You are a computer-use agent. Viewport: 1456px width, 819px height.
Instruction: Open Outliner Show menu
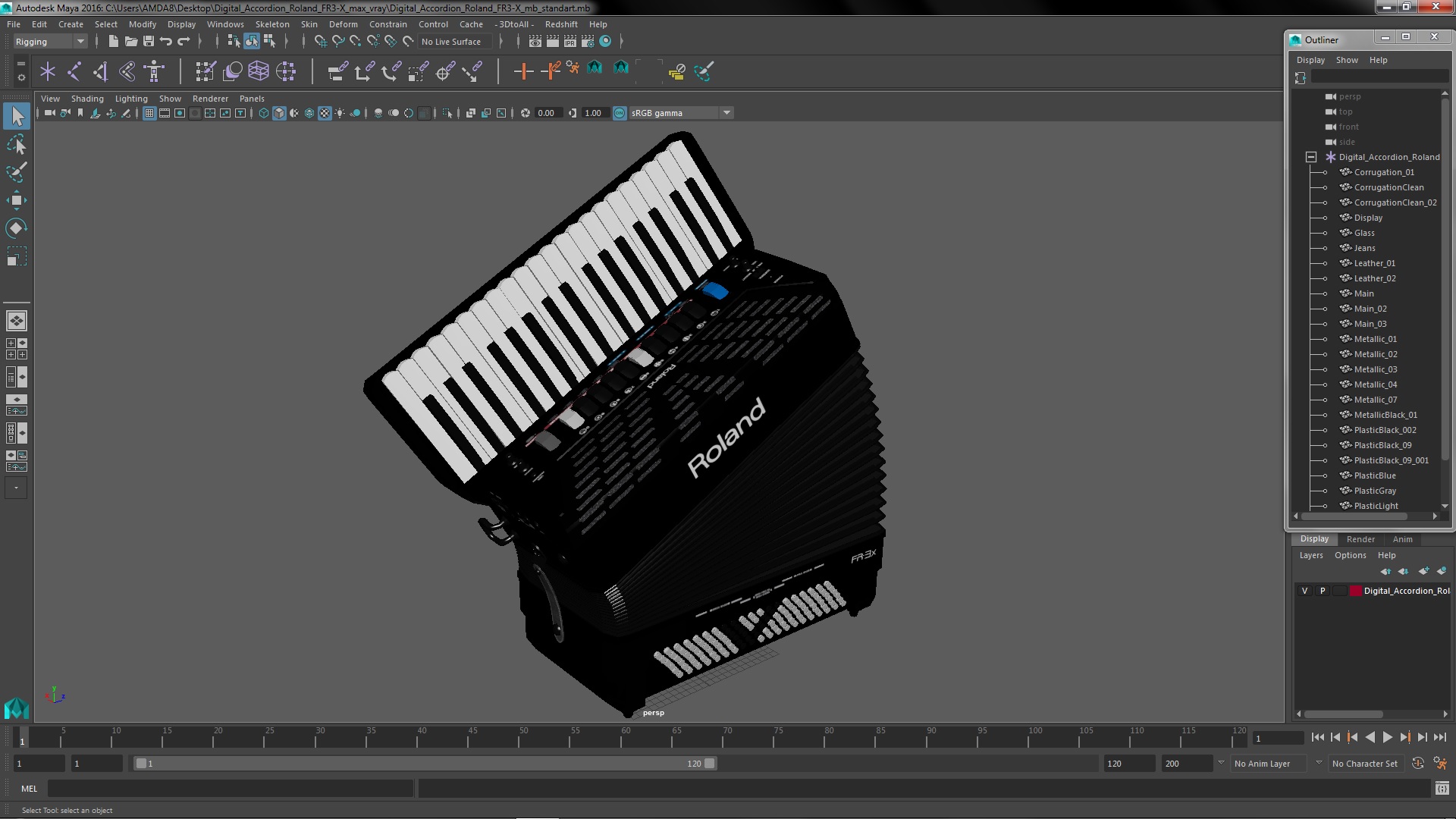pyautogui.click(x=1347, y=60)
